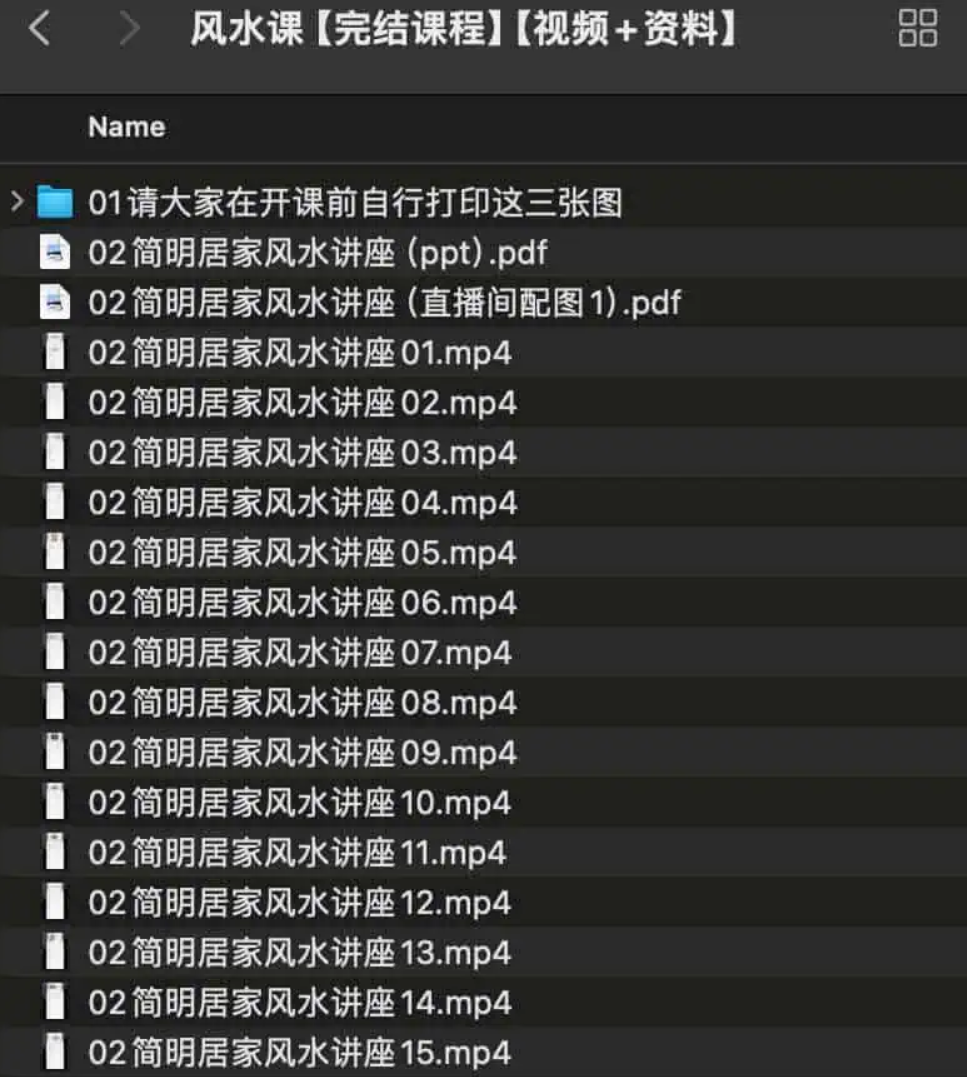
Task: Click the video file icon for 讲座05.mp4
Action: 55,552
